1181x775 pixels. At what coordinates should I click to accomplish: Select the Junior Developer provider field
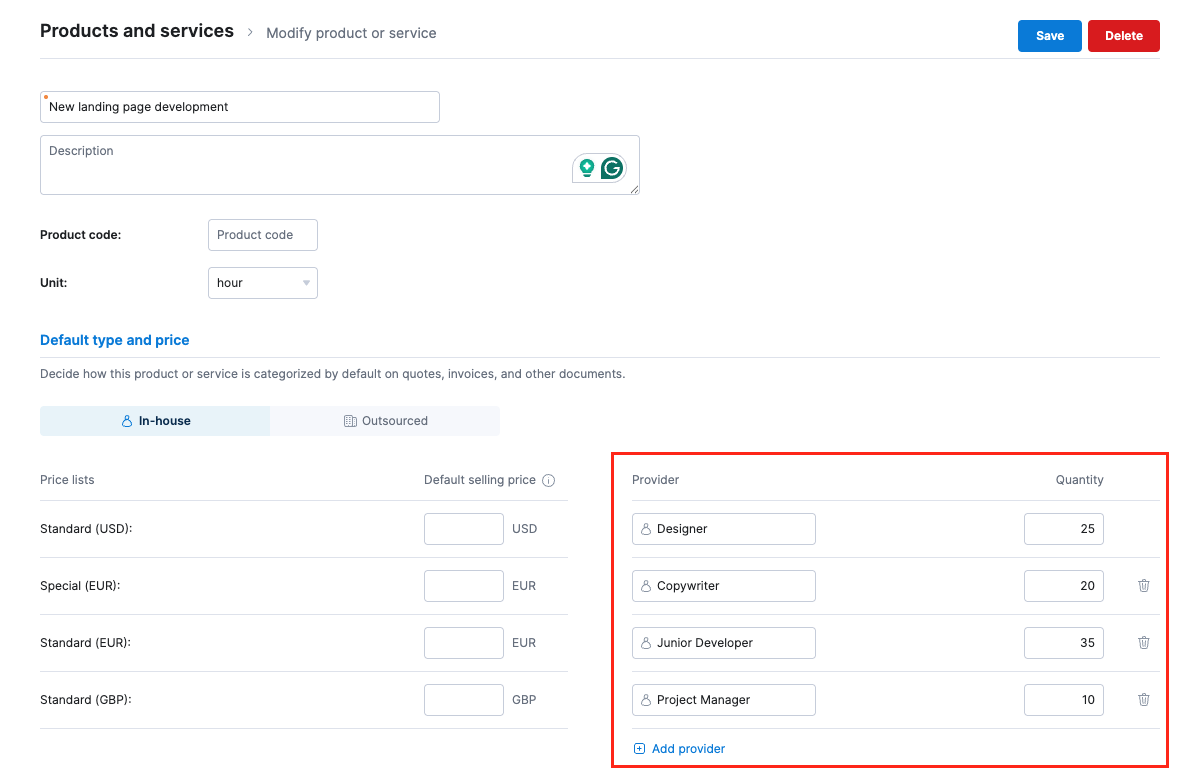pyautogui.click(x=723, y=642)
